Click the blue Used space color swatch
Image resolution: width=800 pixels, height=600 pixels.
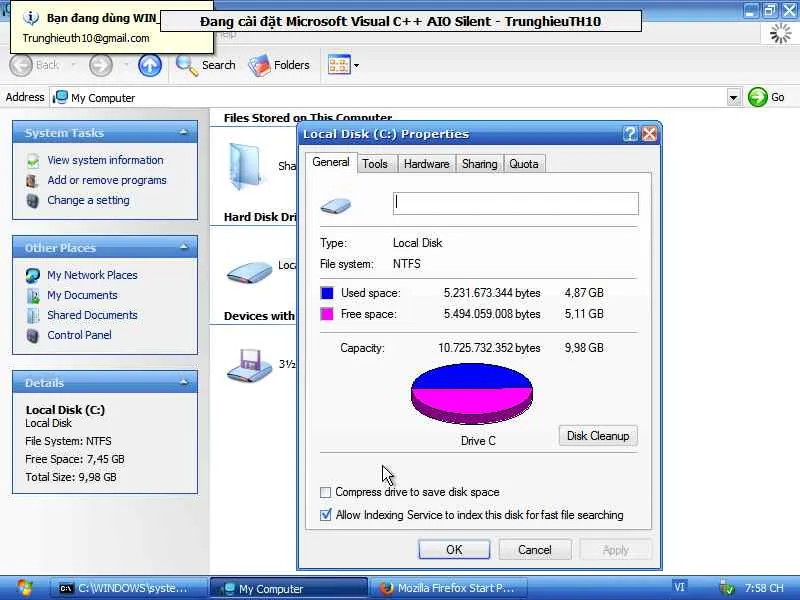327,293
